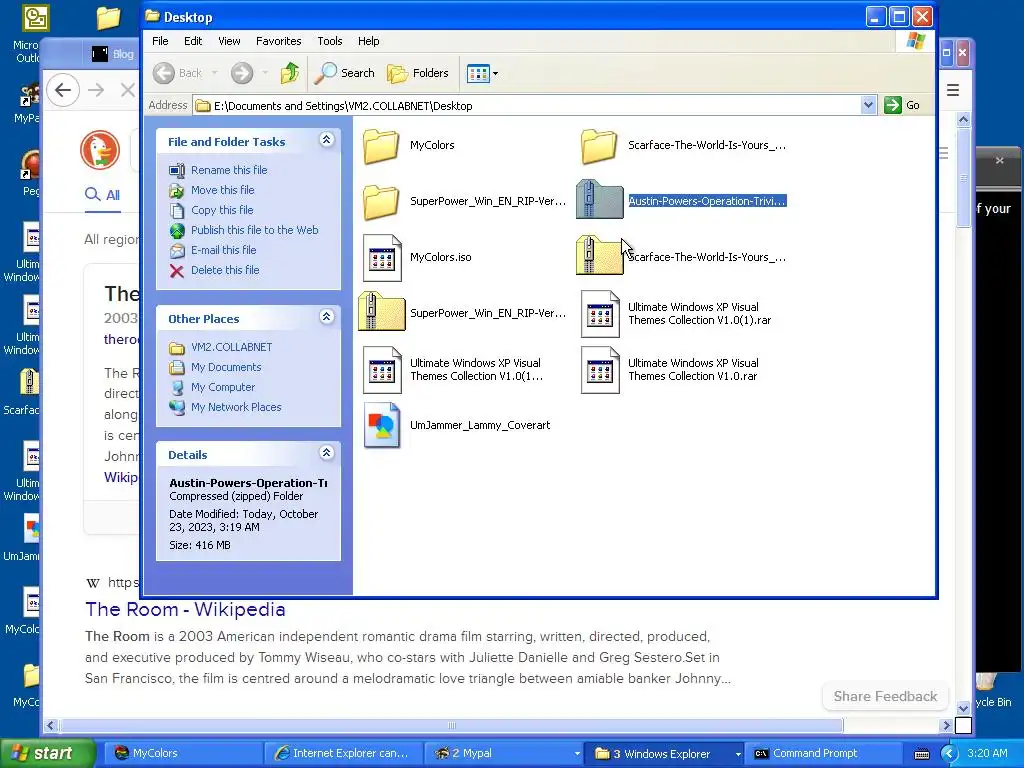Viewport: 1024px width, 768px height.
Task: Go to My Network Places link
Action: (x=236, y=407)
